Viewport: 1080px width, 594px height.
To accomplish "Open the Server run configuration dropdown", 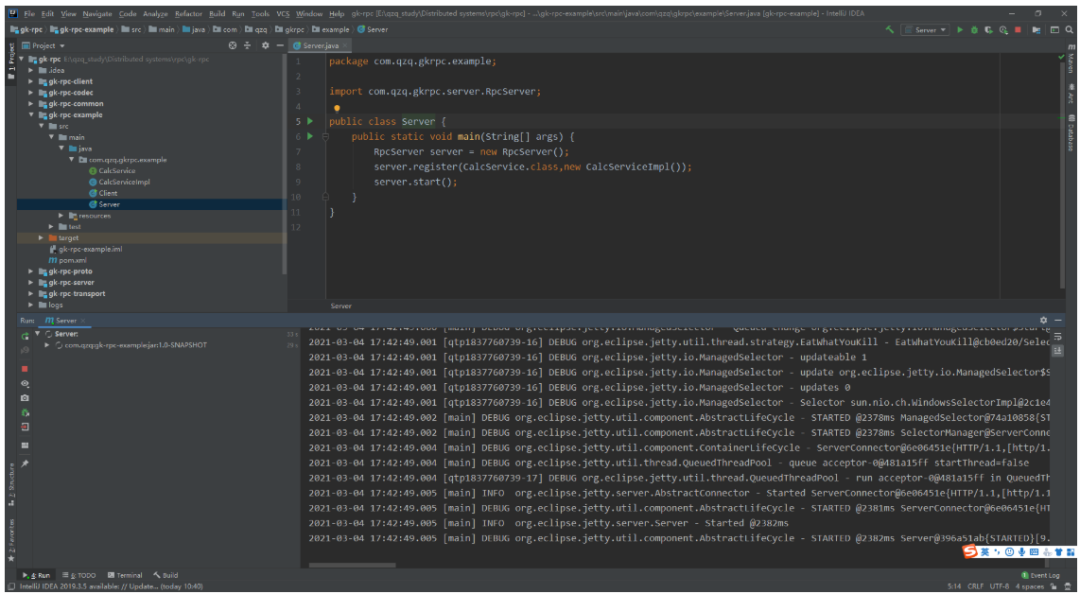I will click(926, 30).
